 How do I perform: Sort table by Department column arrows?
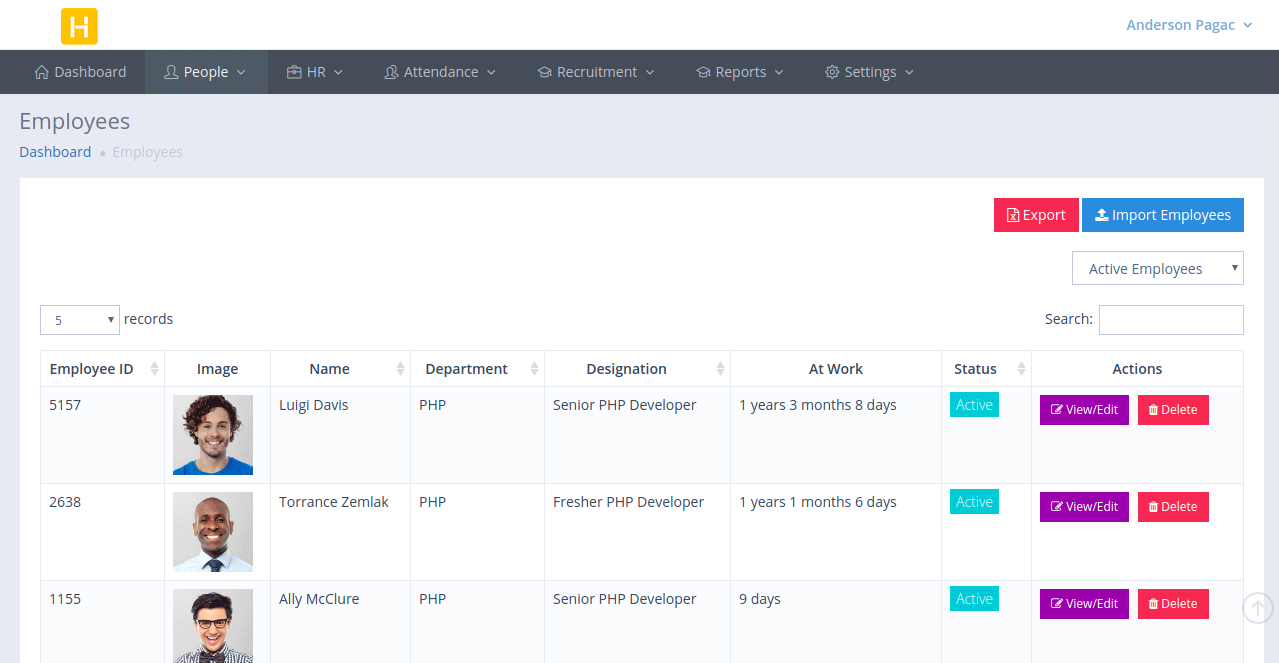pos(534,369)
